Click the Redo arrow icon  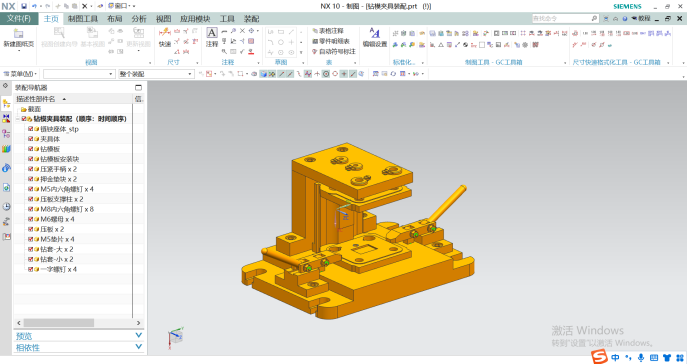click(47, 6)
